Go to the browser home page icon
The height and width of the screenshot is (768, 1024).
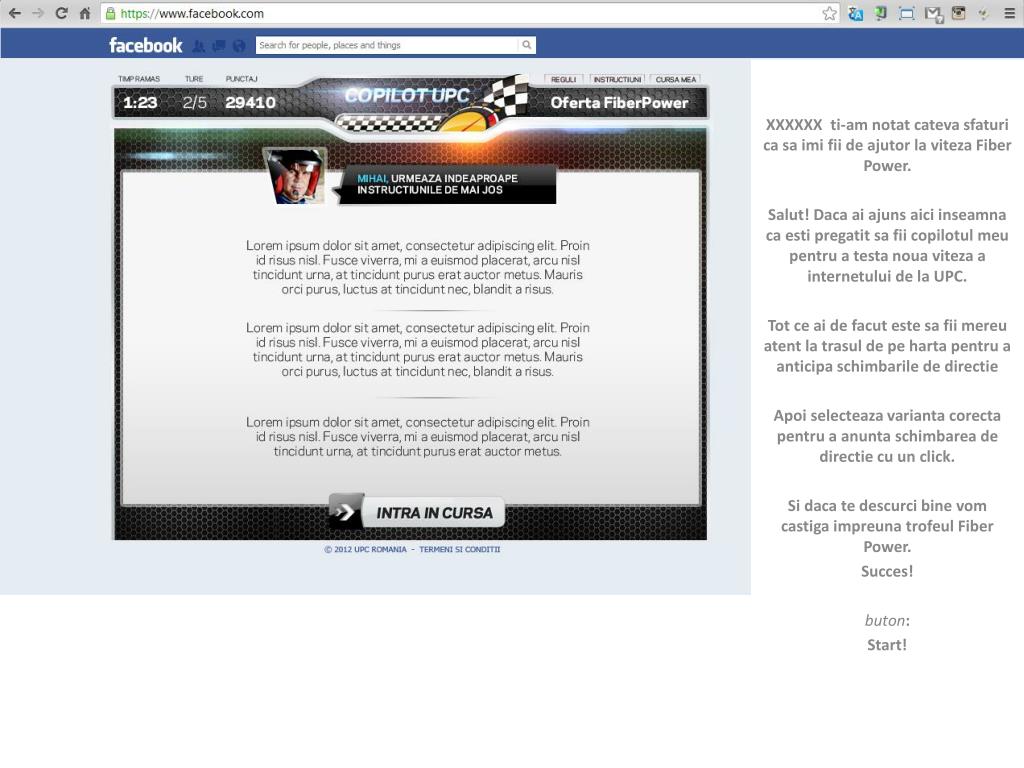85,13
